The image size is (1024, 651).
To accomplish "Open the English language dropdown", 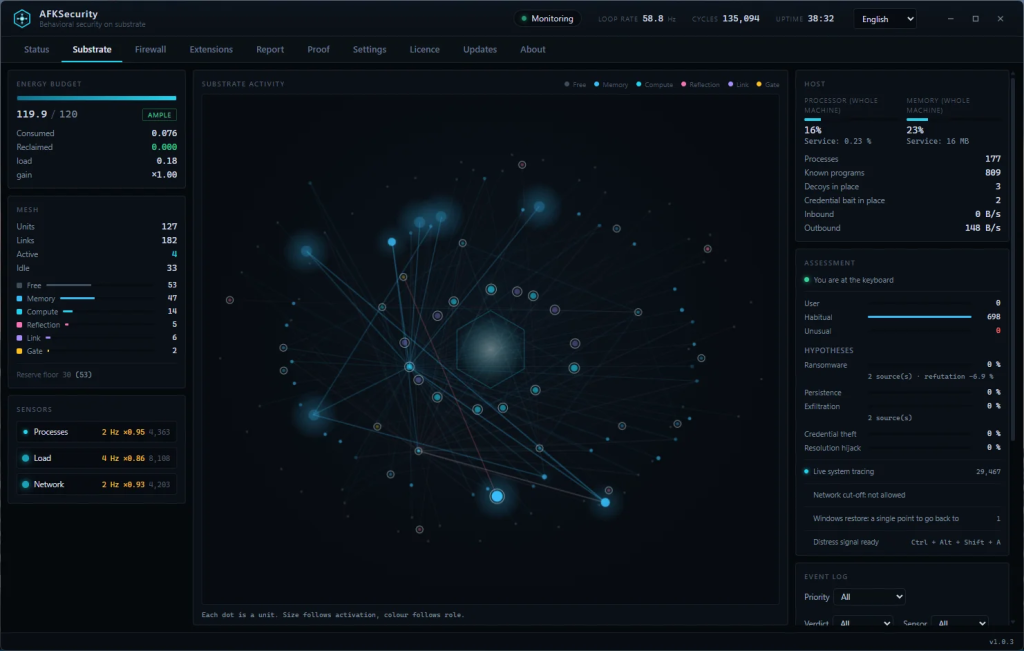I will 885,19.
